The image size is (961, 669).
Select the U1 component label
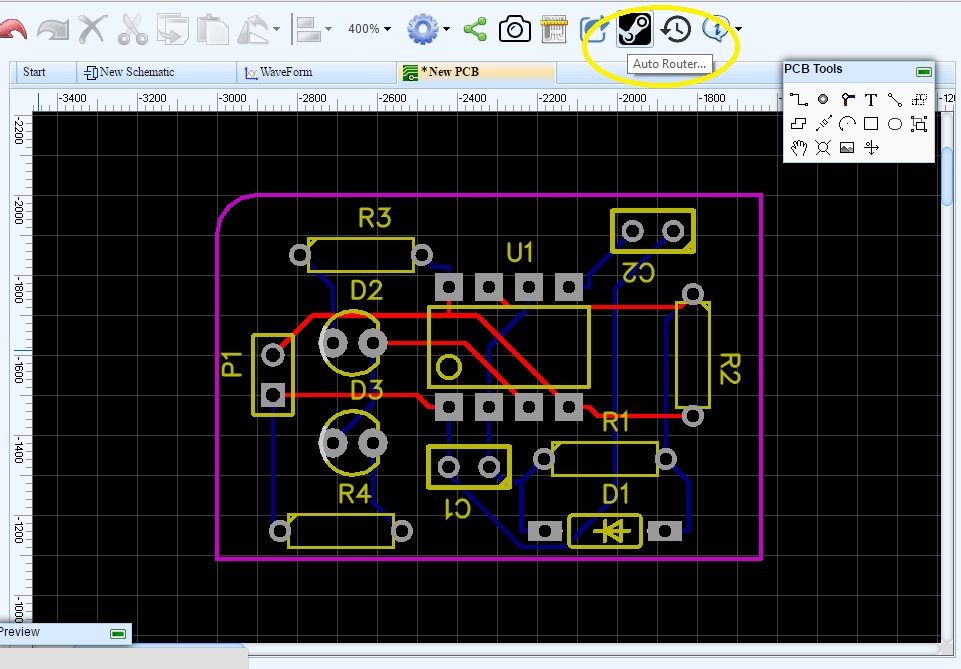coord(520,252)
